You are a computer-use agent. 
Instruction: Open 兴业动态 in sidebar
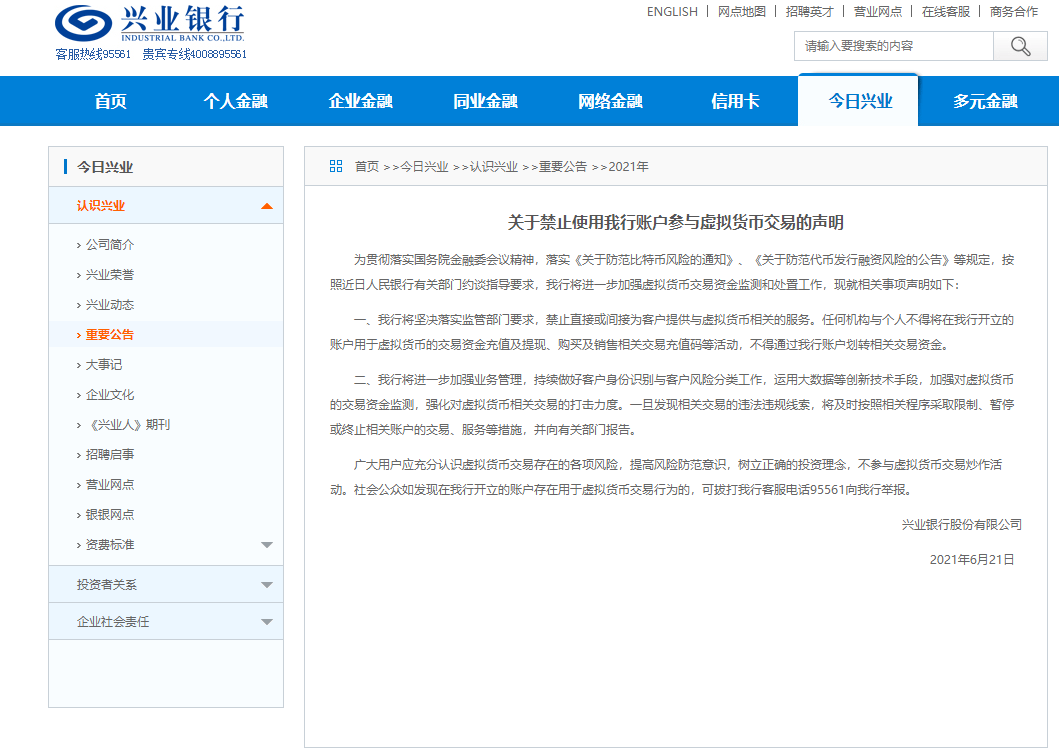tap(109, 305)
